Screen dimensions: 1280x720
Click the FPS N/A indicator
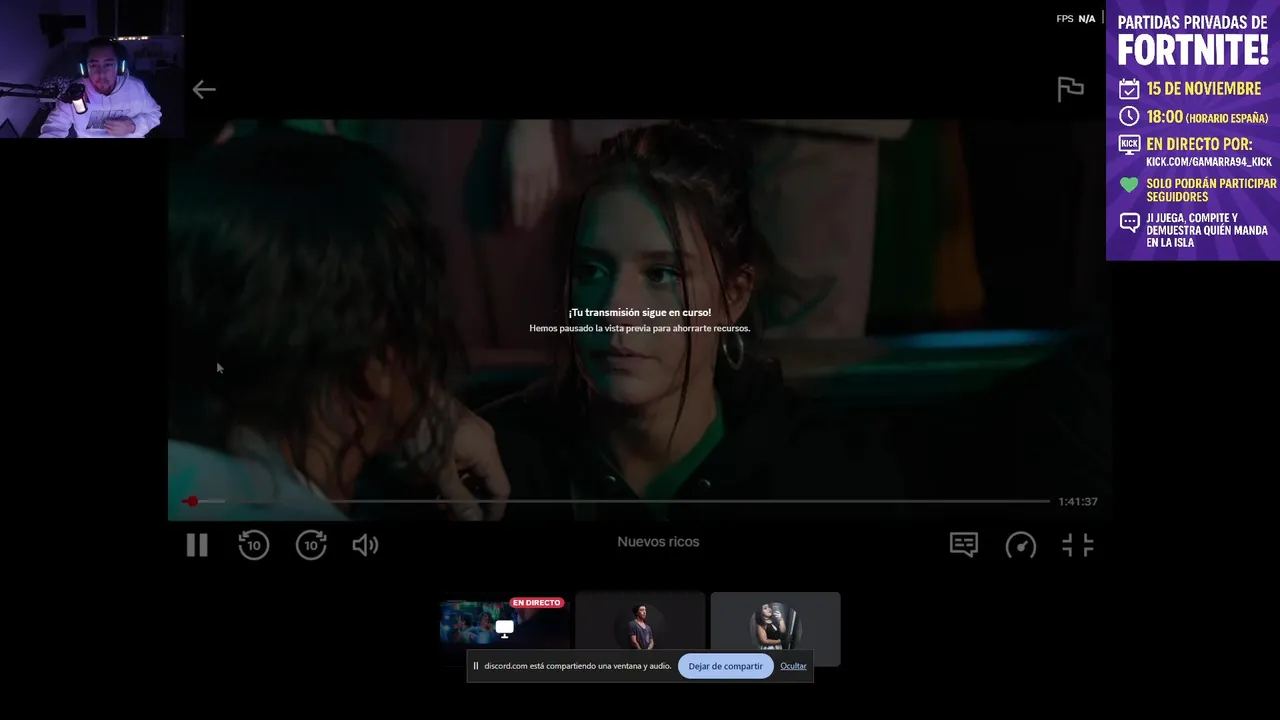[1076, 19]
